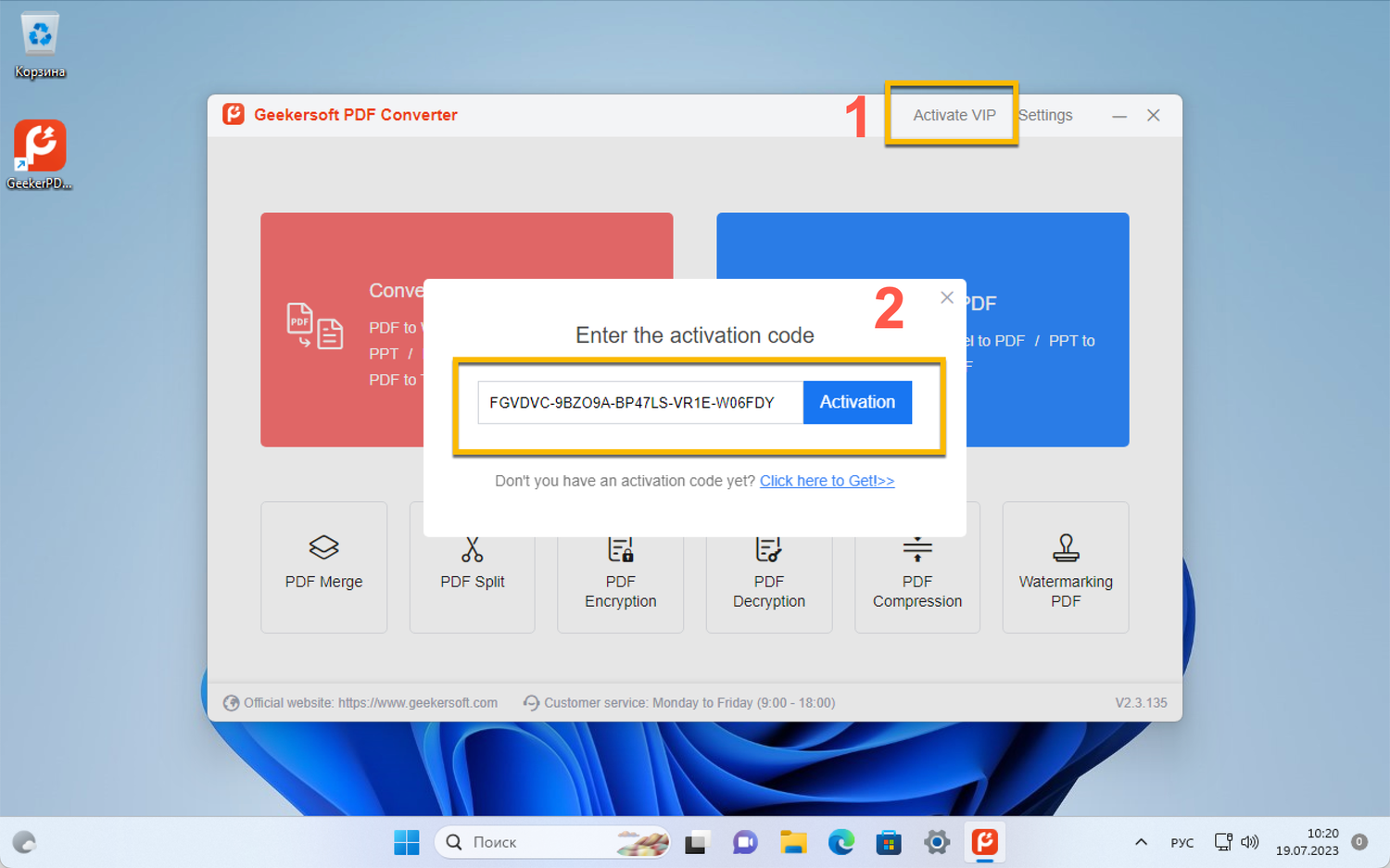Click the Geekersoft PDF Converter logo icon
The image size is (1390, 868).
[x=234, y=114]
